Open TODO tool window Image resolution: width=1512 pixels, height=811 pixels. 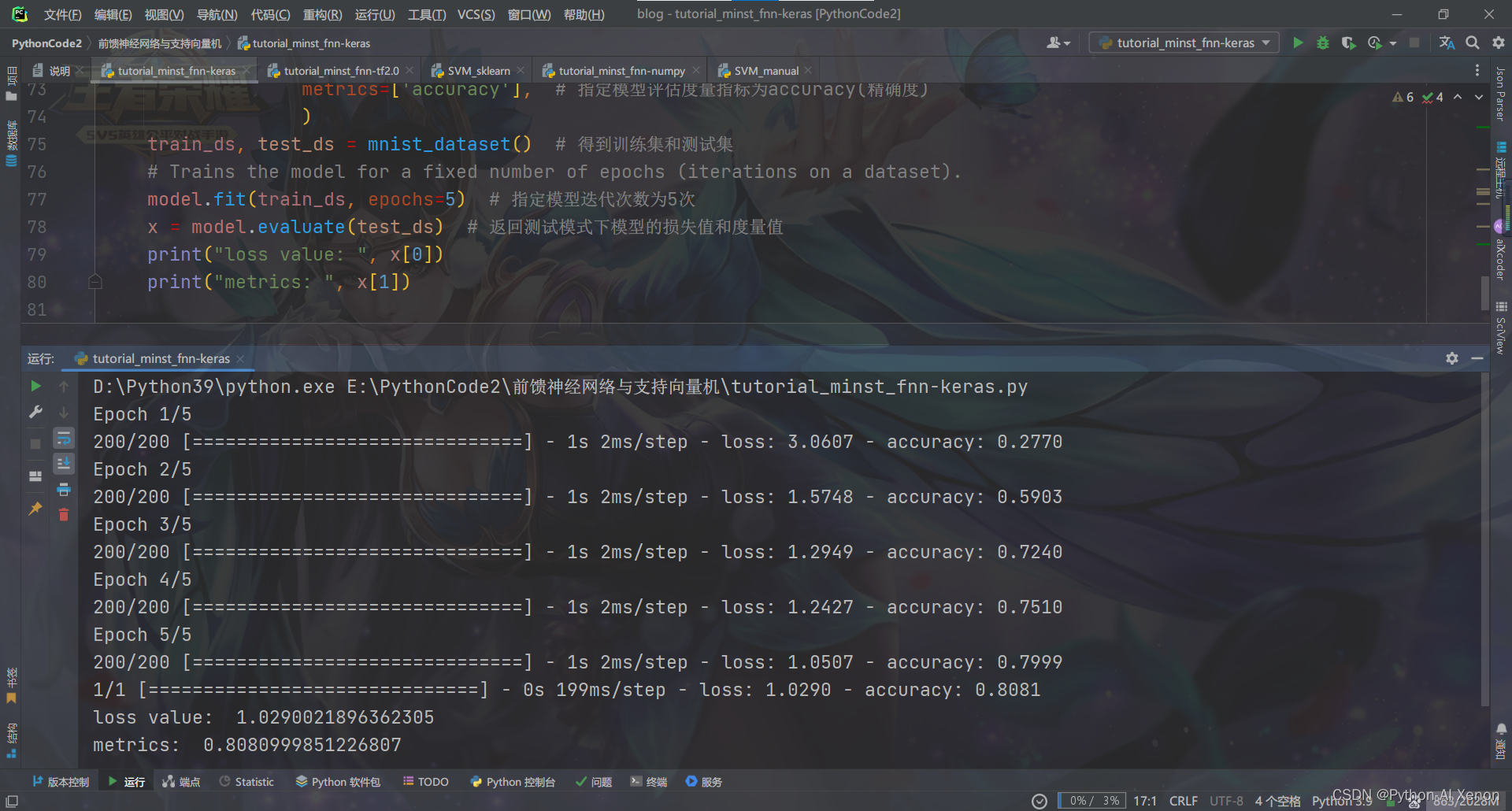[426, 782]
